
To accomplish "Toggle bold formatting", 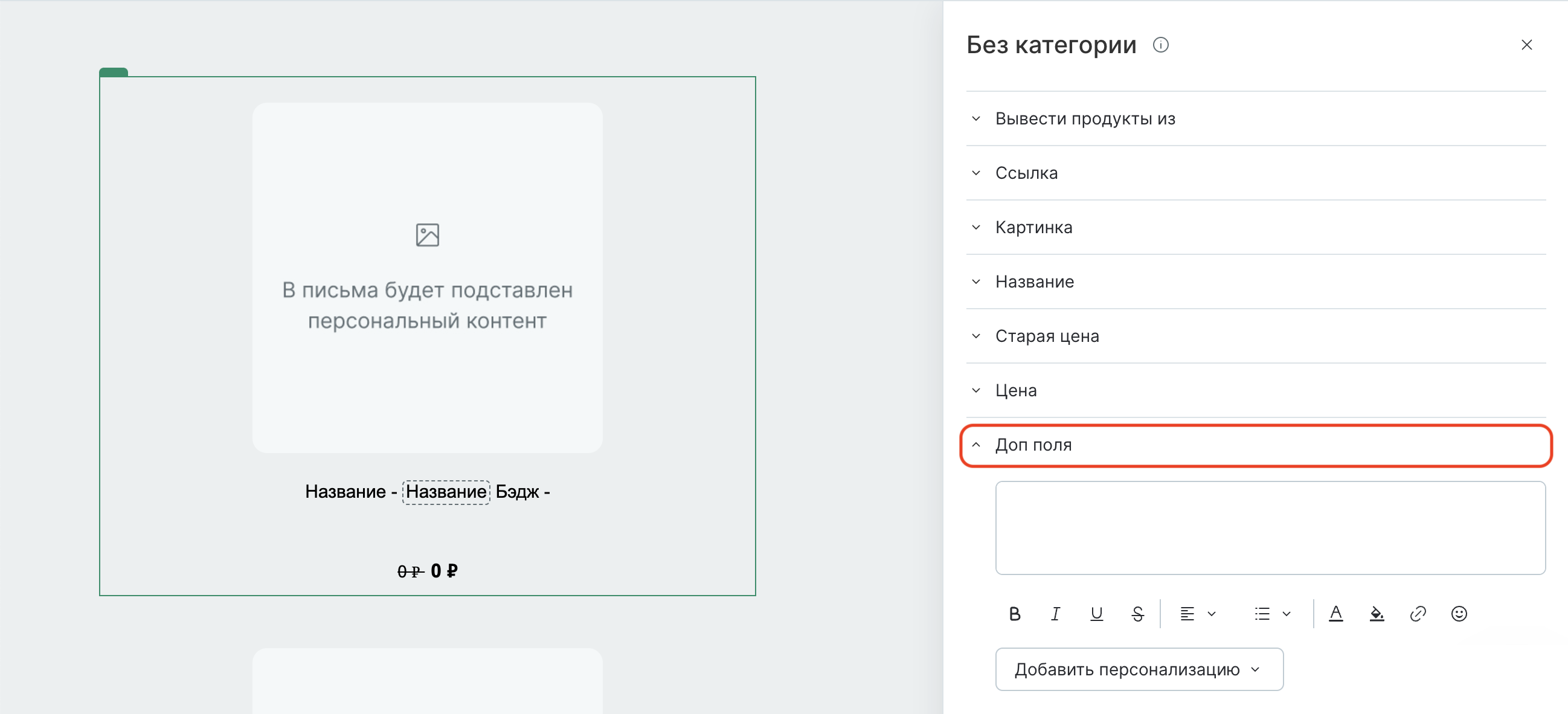I will pyautogui.click(x=1014, y=614).
